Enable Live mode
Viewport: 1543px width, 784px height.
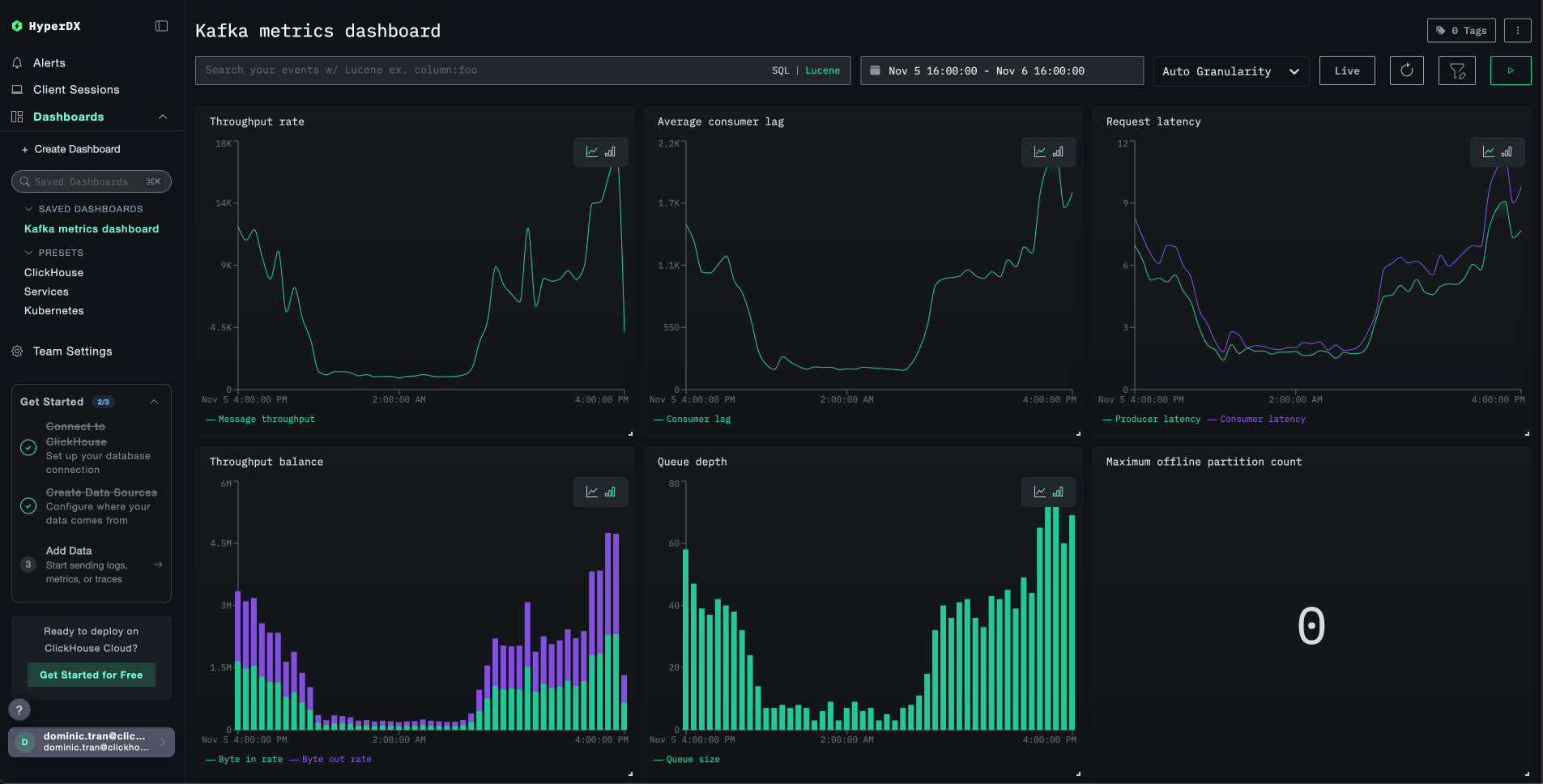pos(1346,70)
